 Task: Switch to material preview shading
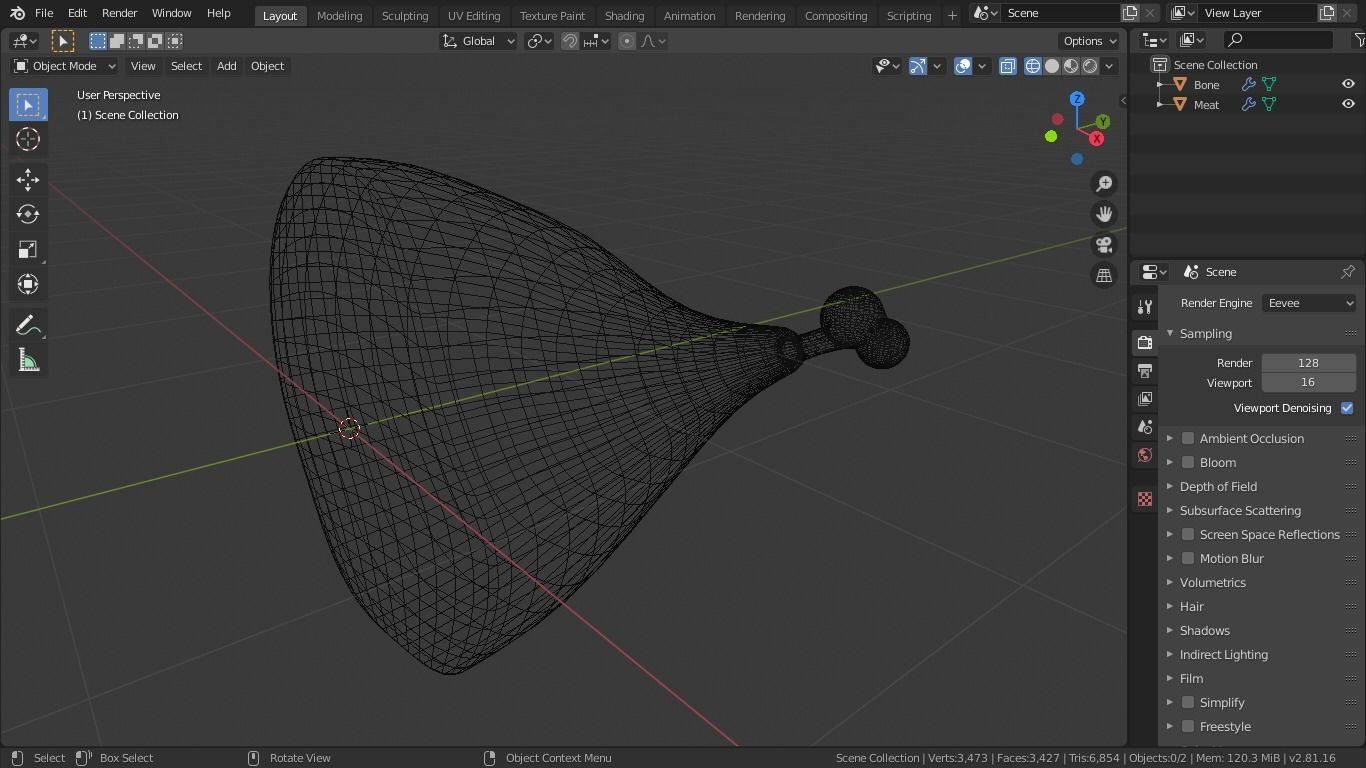point(1071,66)
